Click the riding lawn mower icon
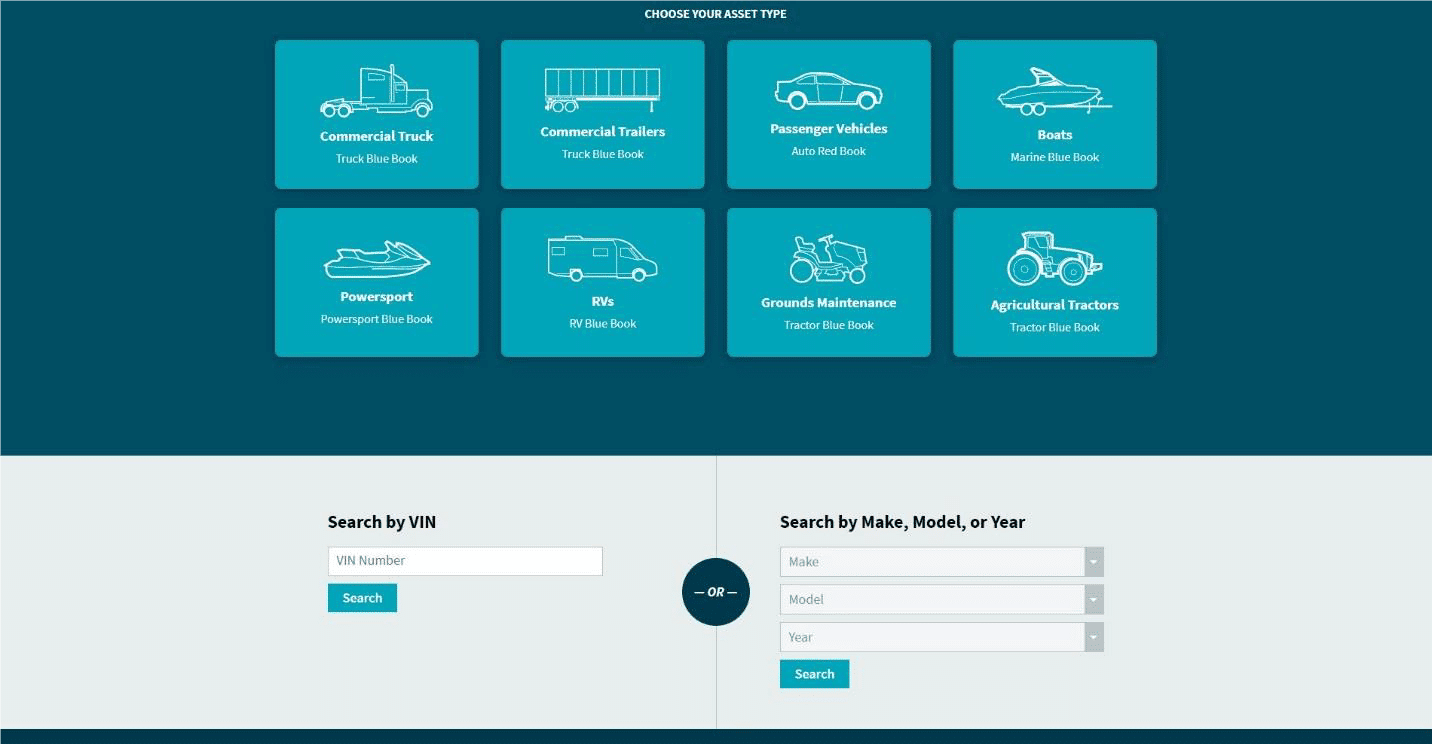Screen dimensions: 1432x744 (829, 259)
